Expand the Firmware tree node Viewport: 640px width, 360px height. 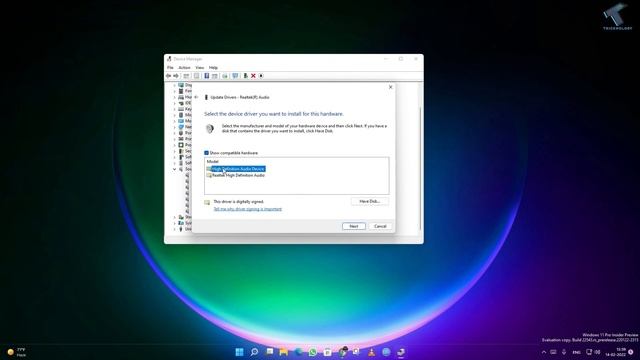[175, 91]
